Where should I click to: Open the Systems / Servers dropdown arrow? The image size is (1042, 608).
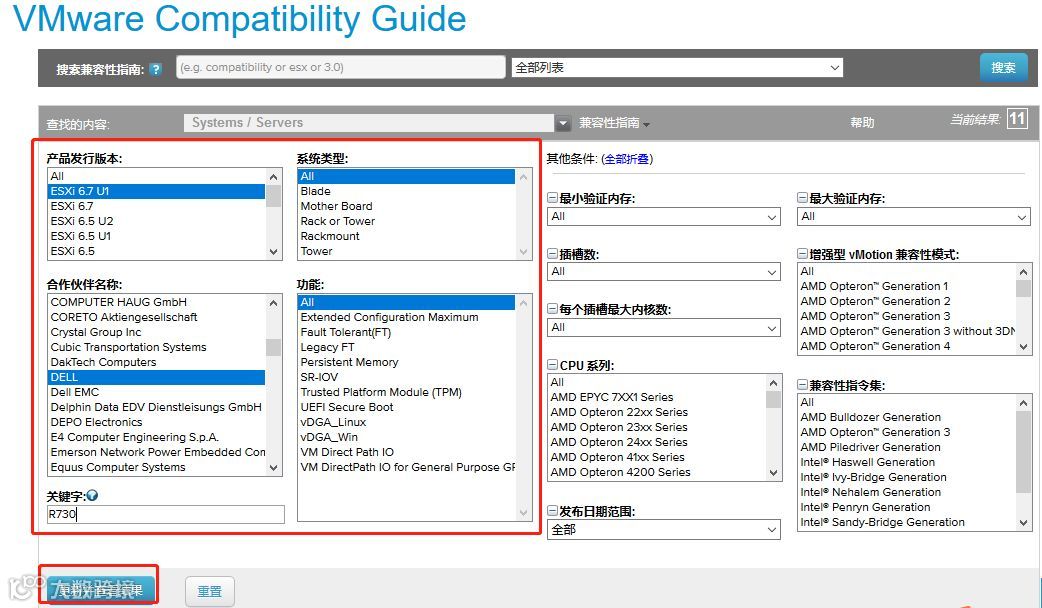point(563,123)
